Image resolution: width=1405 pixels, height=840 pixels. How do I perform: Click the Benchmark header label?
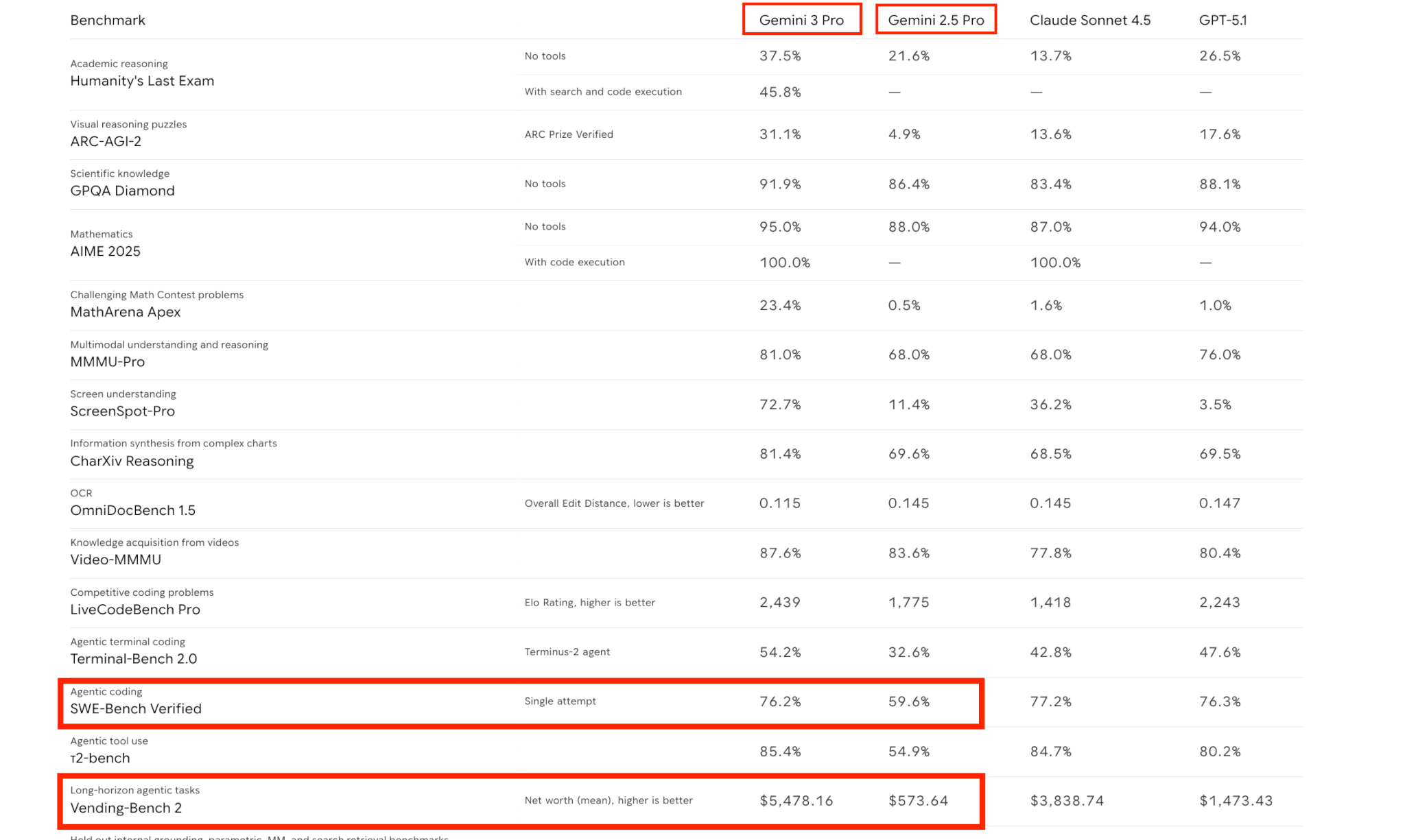click(108, 20)
